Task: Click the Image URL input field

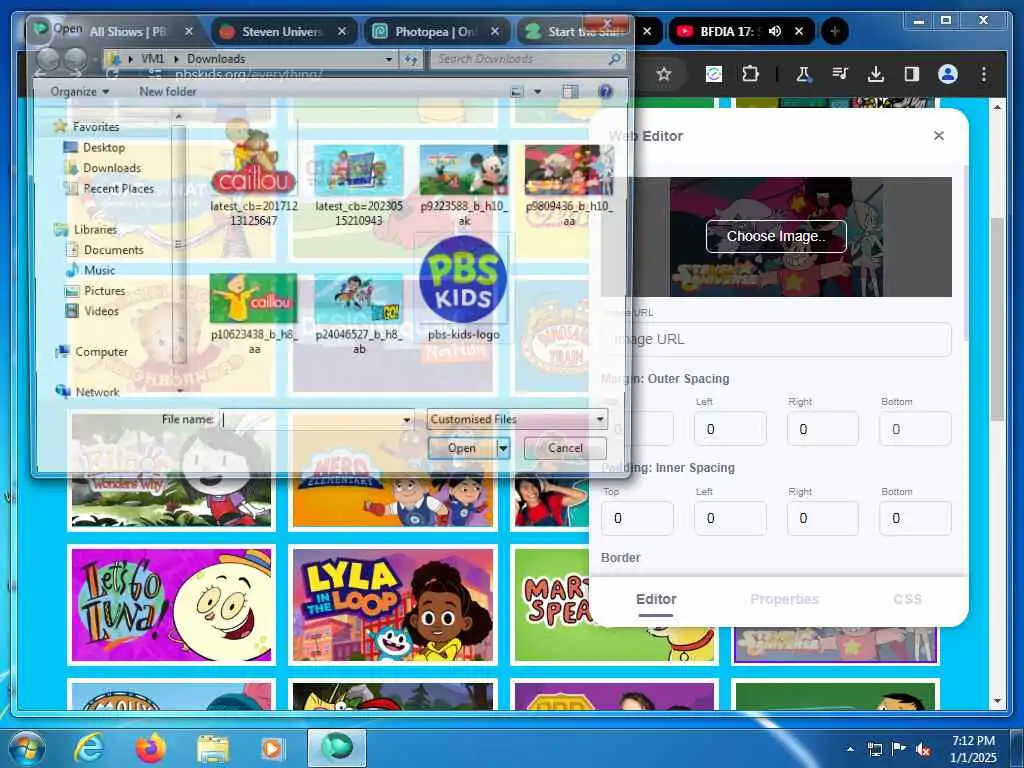Action: click(x=776, y=339)
